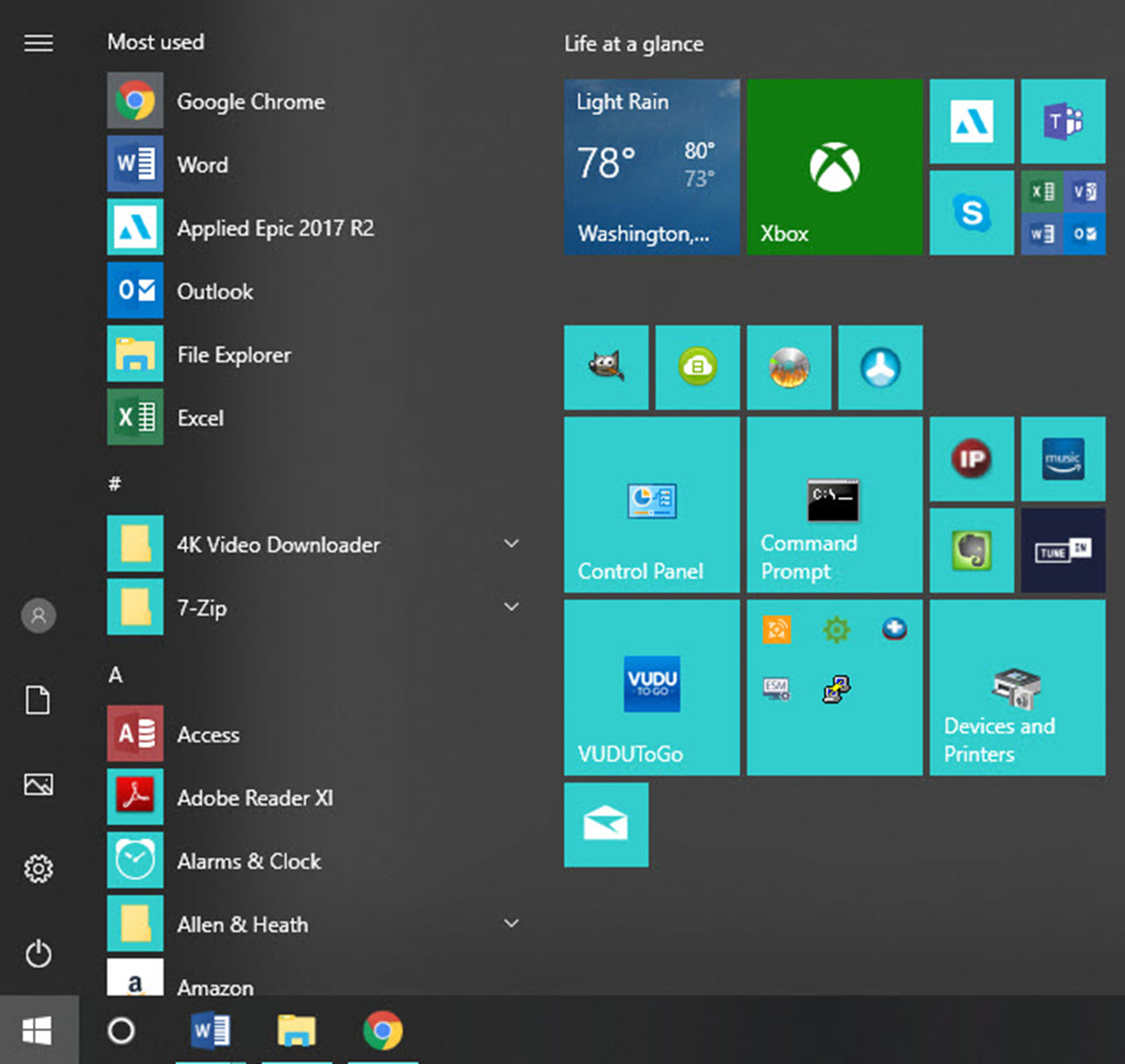Expand the 4K Video Downloader folder

(x=511, y=544)
